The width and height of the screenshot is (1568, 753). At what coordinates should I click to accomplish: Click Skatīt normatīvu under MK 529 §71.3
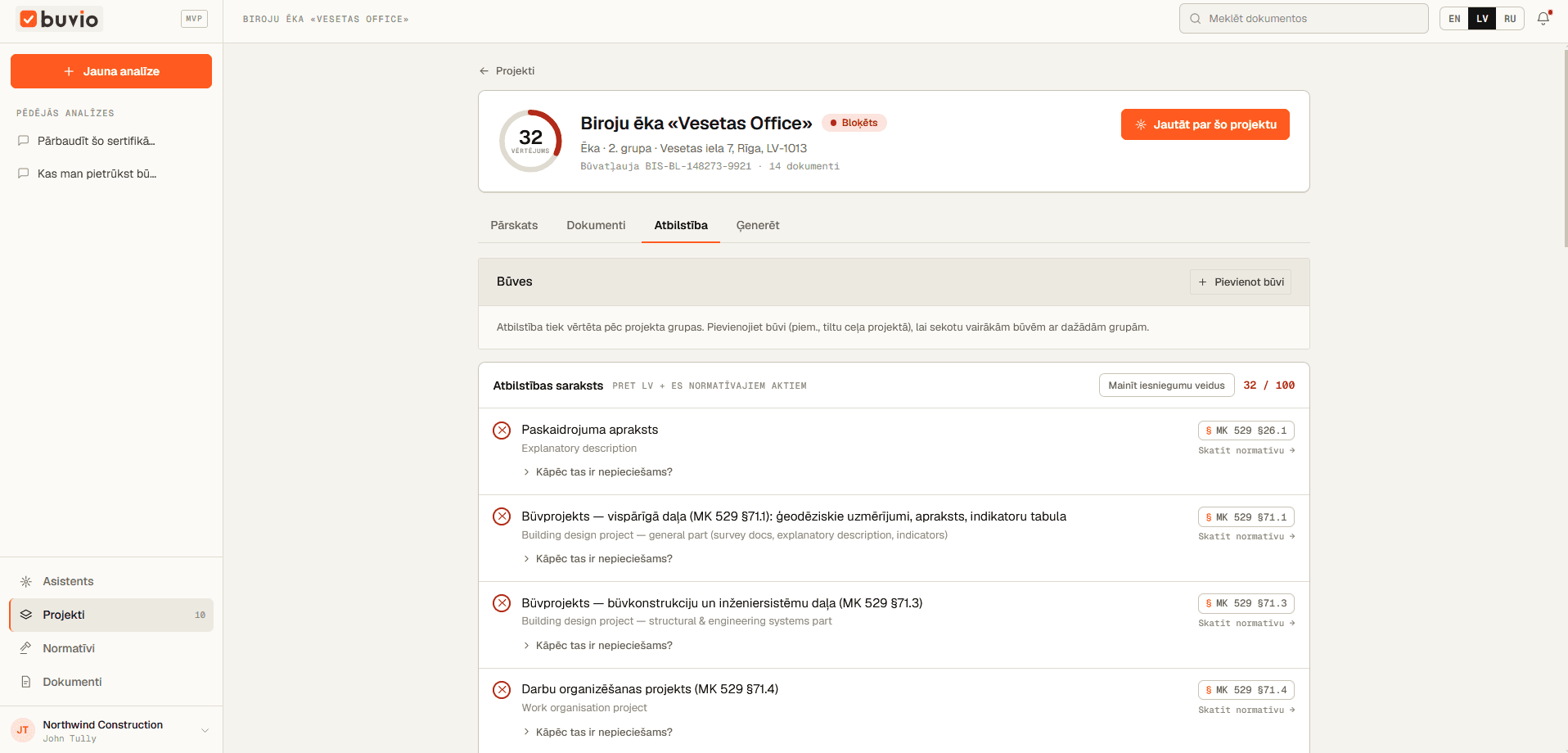[1246, 624]
